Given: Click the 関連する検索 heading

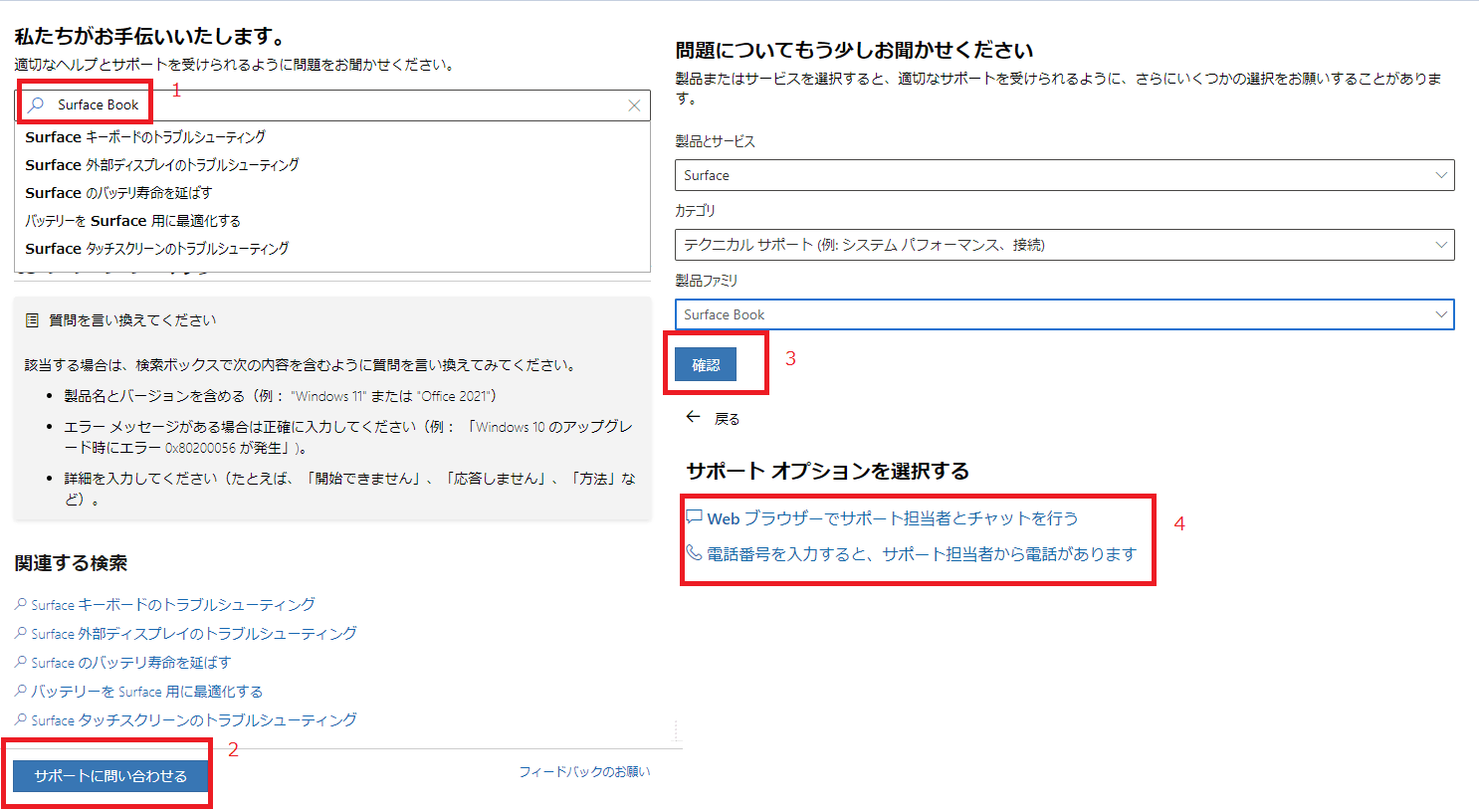Looking at the screenshot, I should click(x=71, y=563).
